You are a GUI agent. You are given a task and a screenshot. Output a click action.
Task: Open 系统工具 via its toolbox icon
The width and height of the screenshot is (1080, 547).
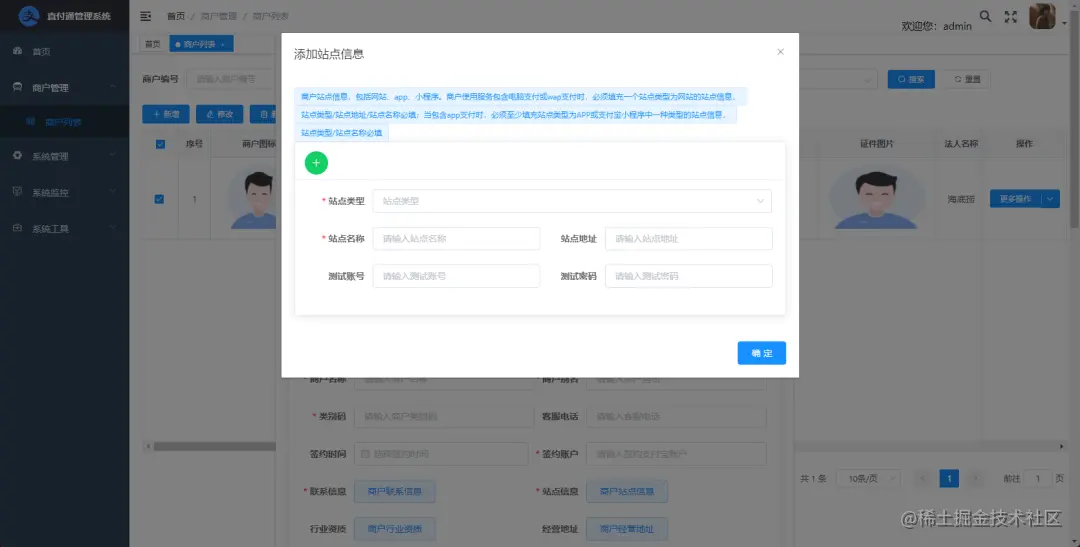[x=18, y=228]
